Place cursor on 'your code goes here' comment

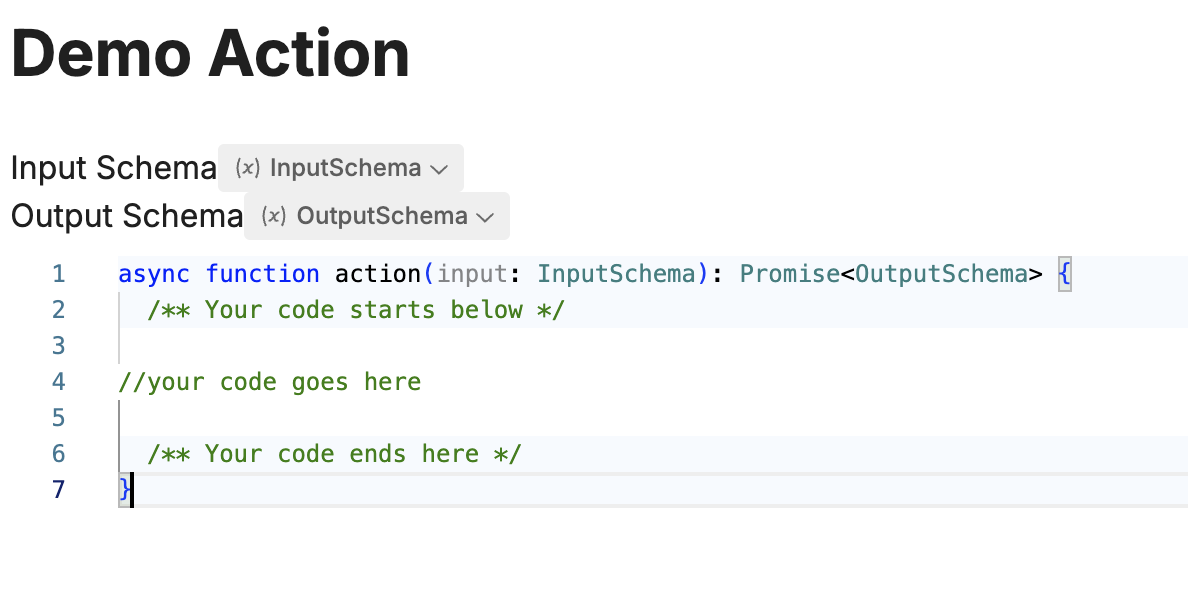[270, 382]
